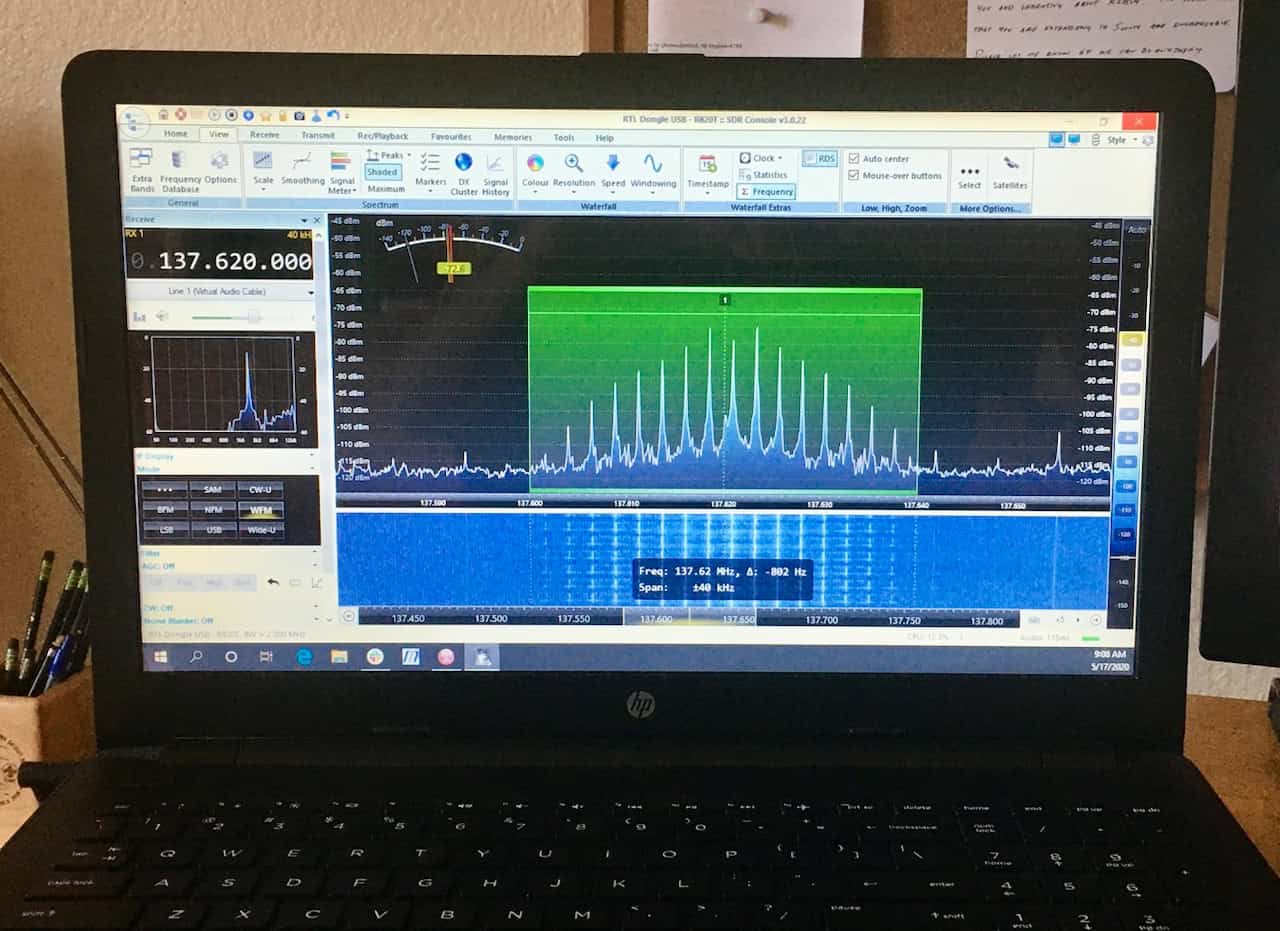Open the Satellites tool
The image size is (1280, 931).
pyautogui.click(x=1010, y=171)
